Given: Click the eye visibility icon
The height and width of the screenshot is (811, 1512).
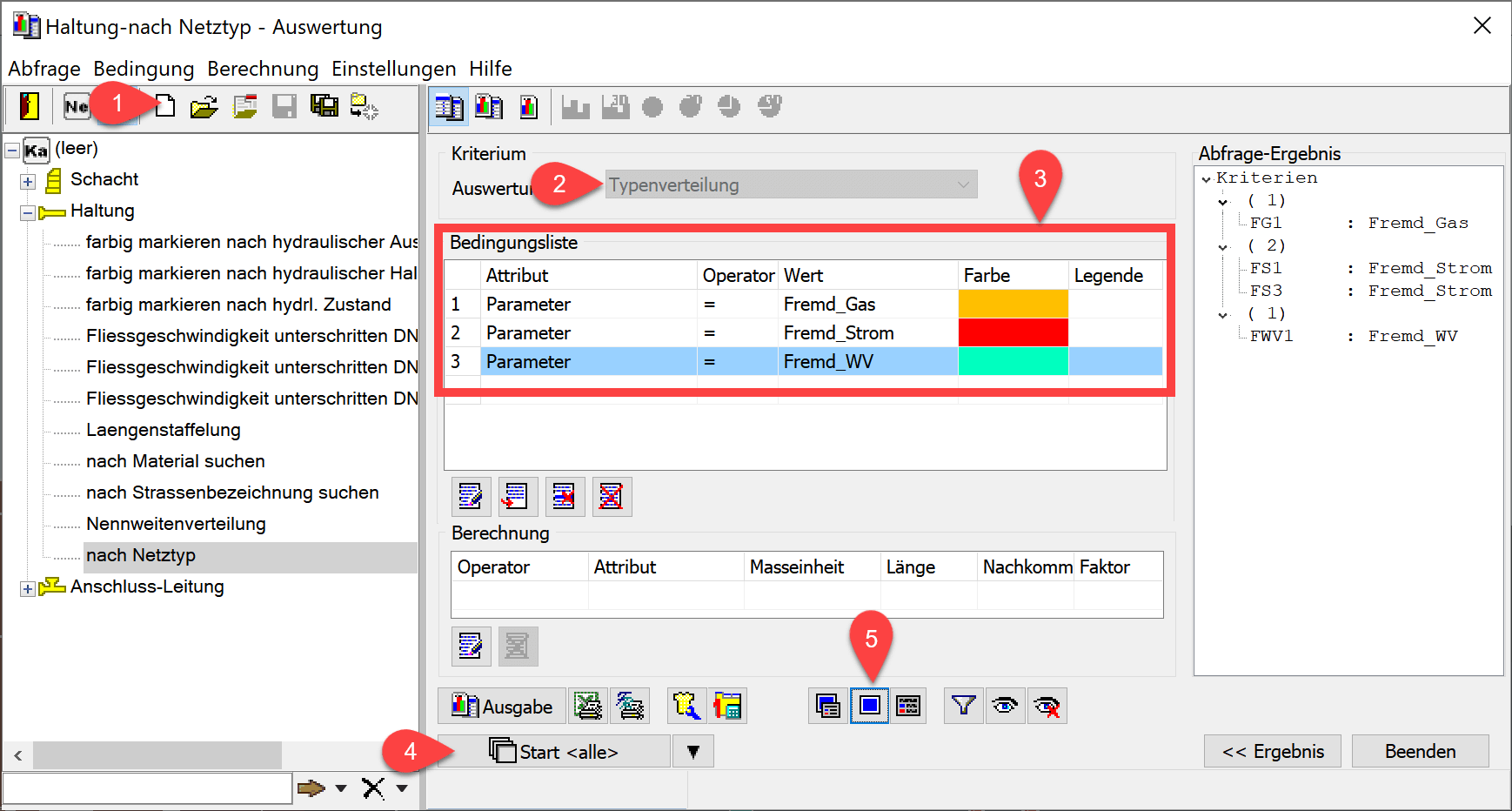Looking at the screenshot, I should [x=1005, y=706].
